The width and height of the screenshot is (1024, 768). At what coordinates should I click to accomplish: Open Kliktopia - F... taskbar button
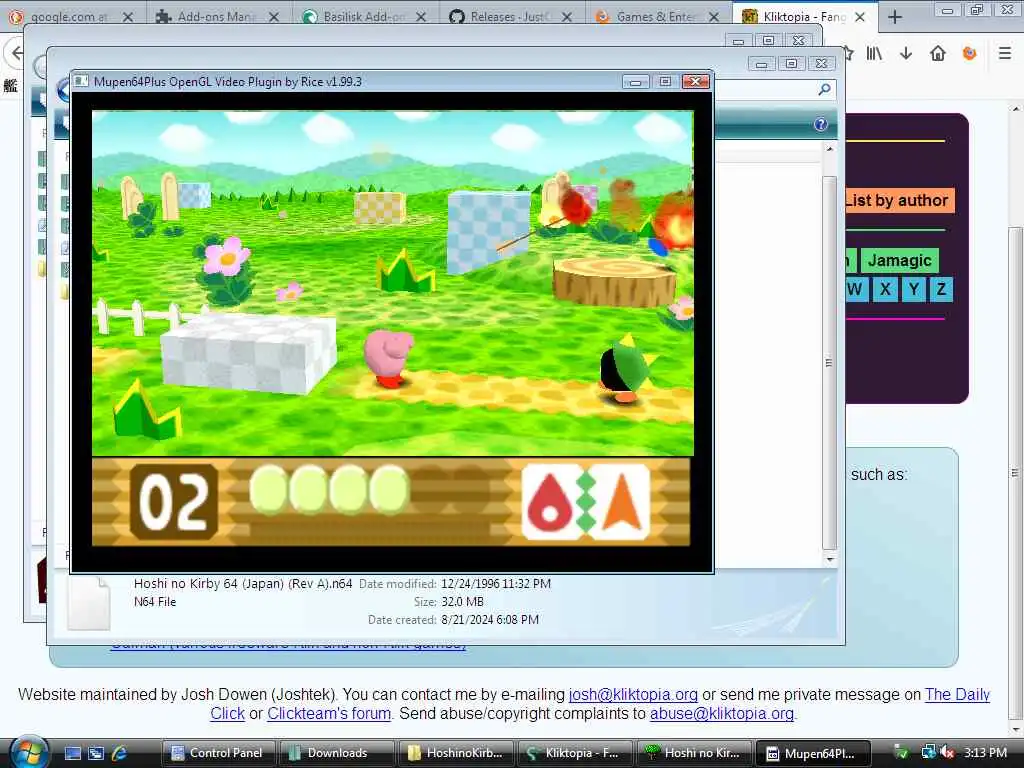coord(573,753)
